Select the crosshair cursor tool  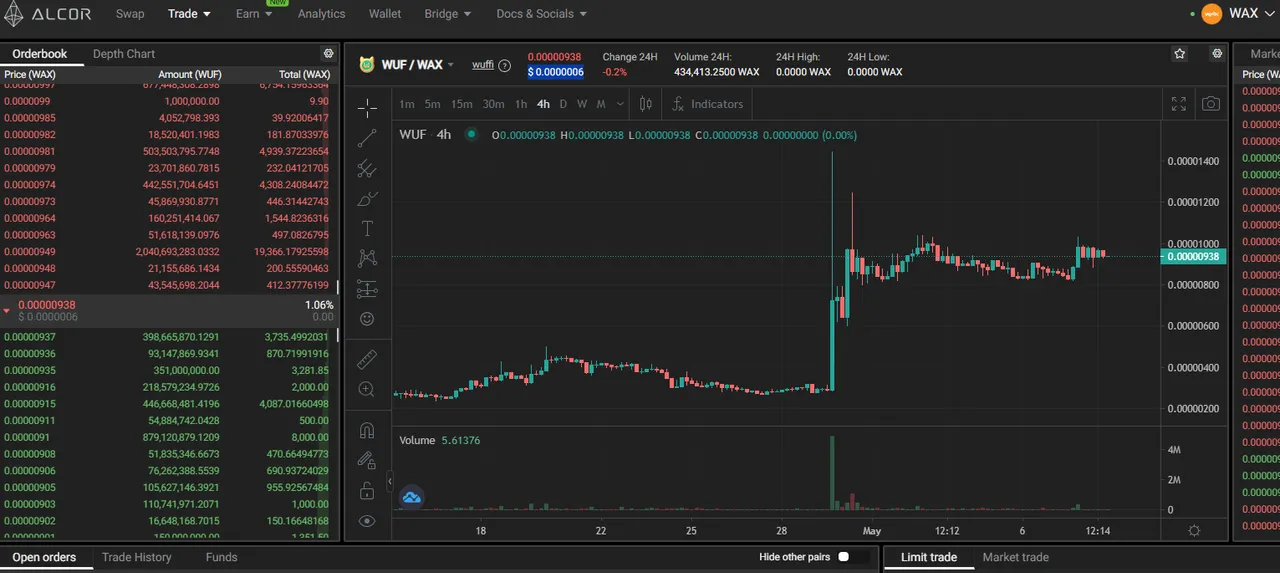367,108
